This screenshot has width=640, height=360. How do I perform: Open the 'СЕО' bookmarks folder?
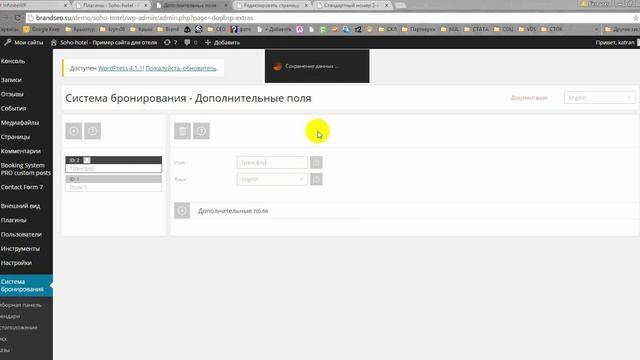pos(216,29)
